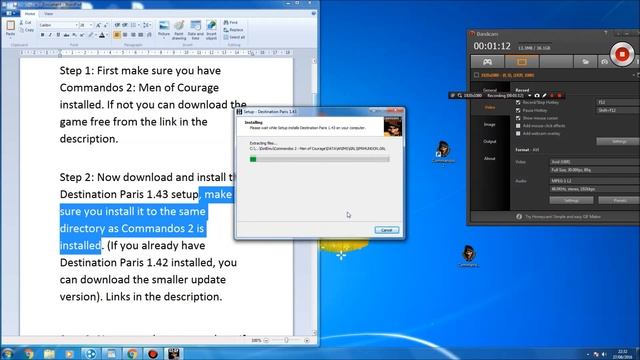Screen dimensions: 640x360
Task: Open WordPad help icon
Action: coord(313,13)
